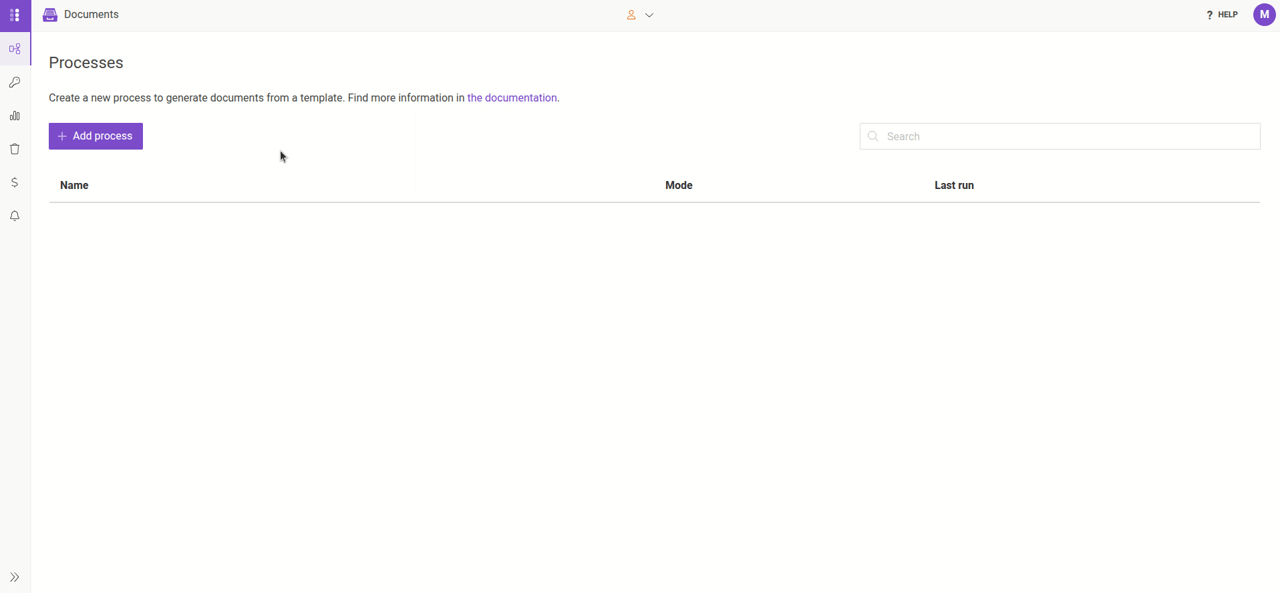1280x593 pixels.
Task: Click the orange user icon in header
Action: click(x=631, y=15)
